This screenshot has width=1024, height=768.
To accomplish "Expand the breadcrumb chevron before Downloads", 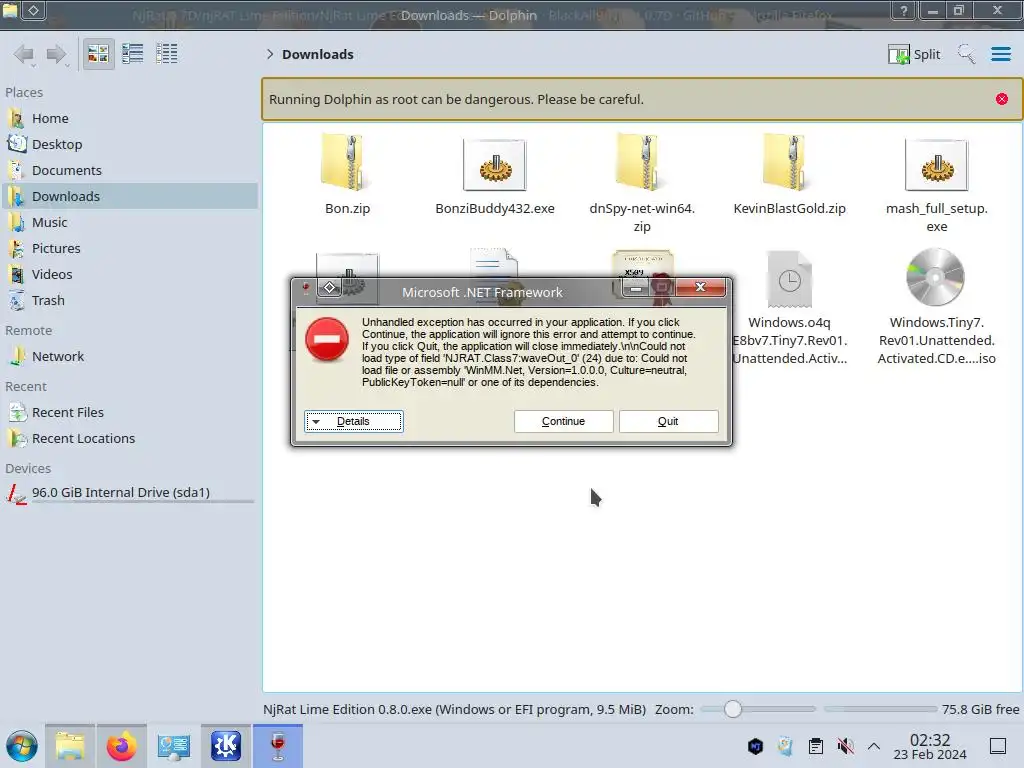I will [270, 54].
